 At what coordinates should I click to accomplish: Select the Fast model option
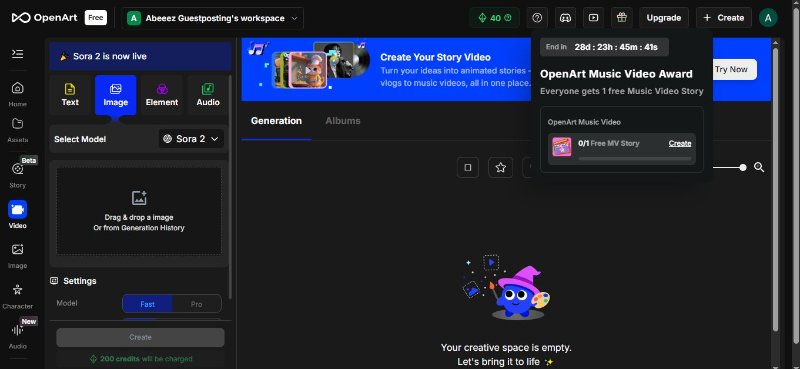(x=147, y=304)
